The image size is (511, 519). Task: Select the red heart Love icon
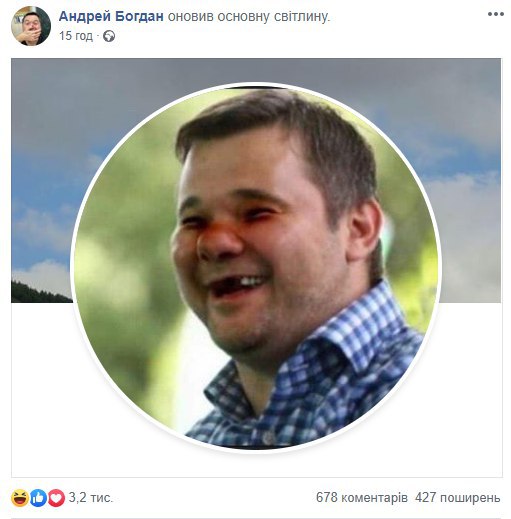tap(56, 498)
